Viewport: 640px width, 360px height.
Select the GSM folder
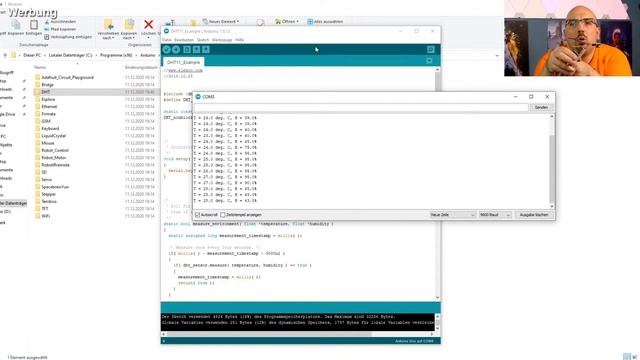[46, 121]
